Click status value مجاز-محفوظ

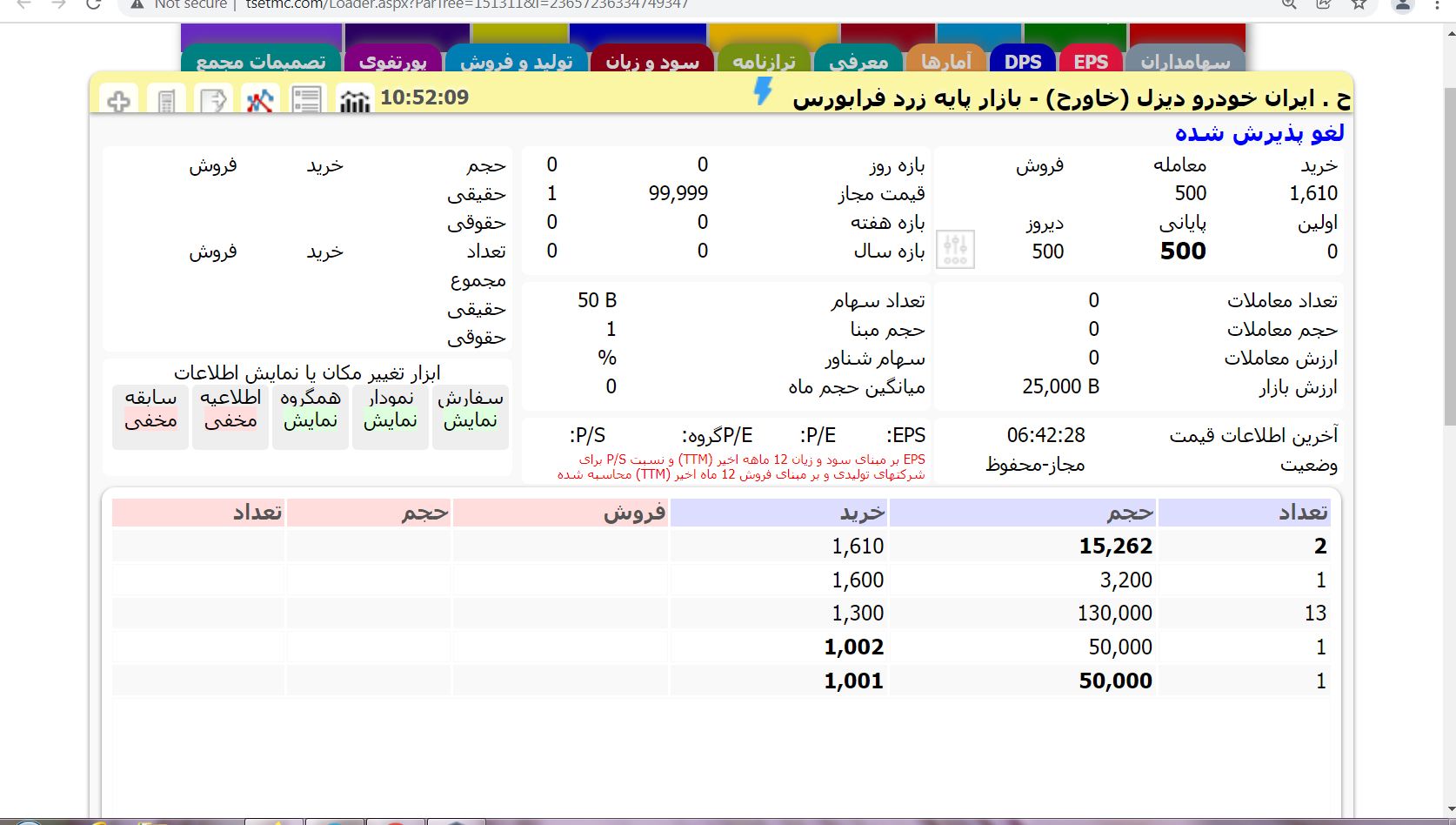(1035, 465)
